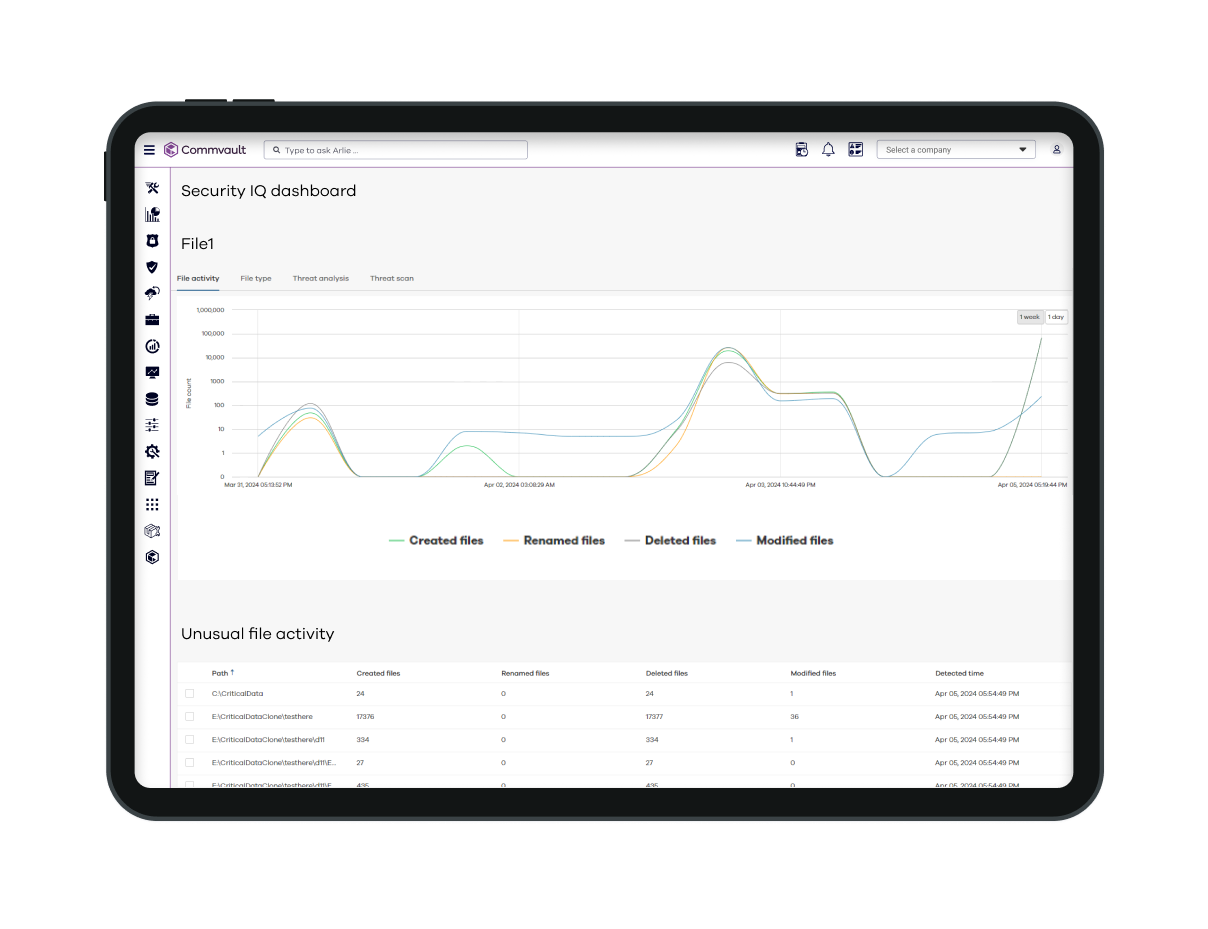Click the briefcase icon in sidebar
This screenshot has width=1208, height=929.
click(152, 320)
